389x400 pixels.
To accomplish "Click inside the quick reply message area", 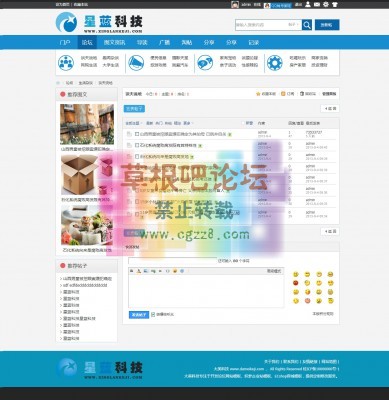I will point(206,291).
